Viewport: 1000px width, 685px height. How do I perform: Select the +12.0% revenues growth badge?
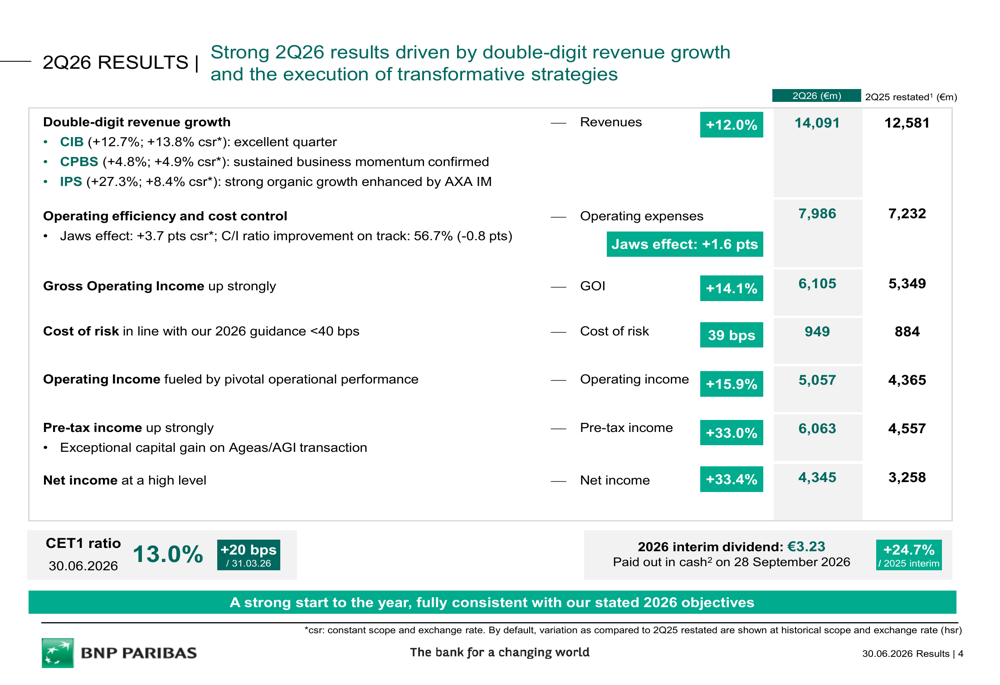731,124
